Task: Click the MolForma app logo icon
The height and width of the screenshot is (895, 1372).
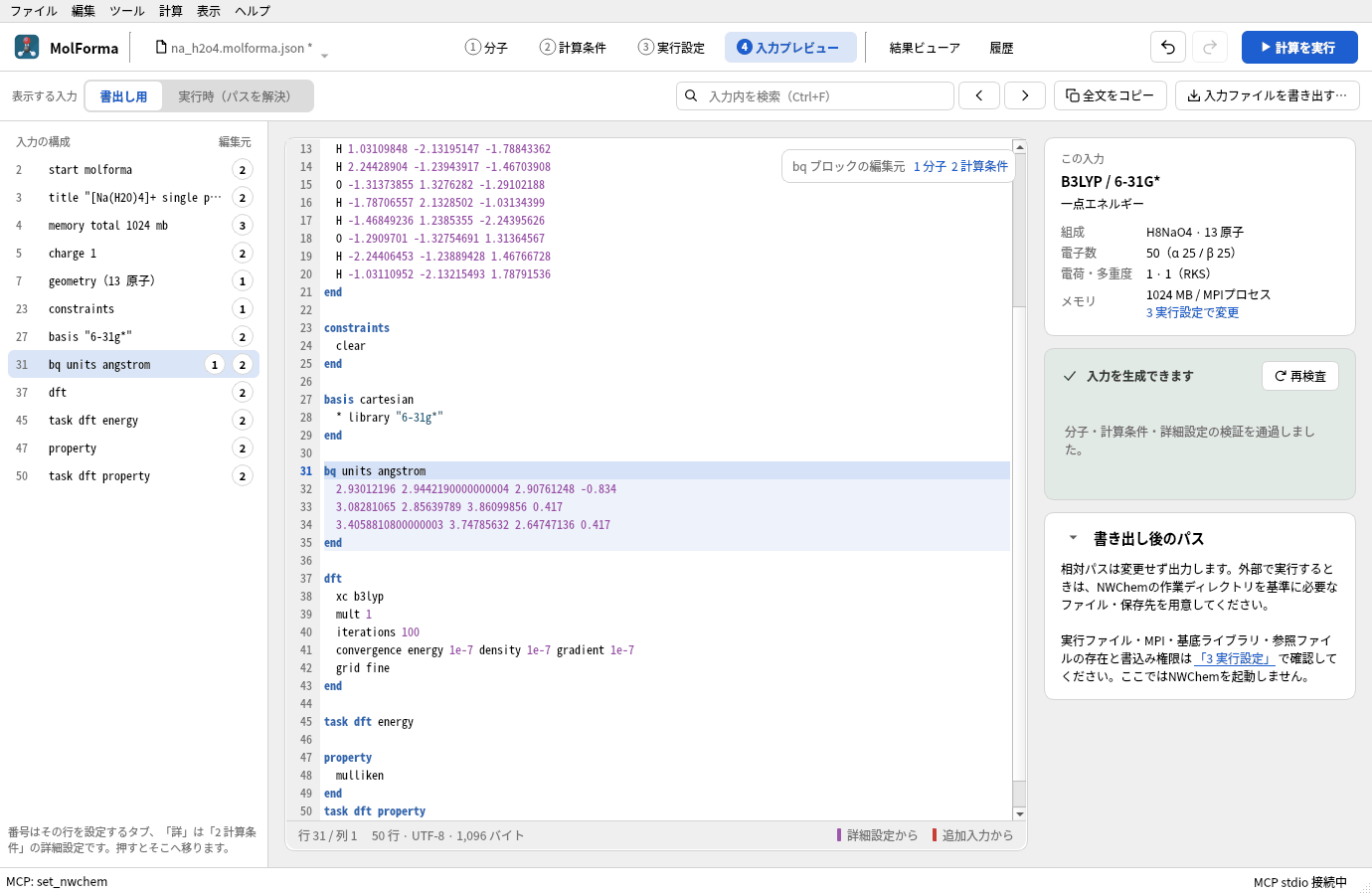Action: (27, 47)
